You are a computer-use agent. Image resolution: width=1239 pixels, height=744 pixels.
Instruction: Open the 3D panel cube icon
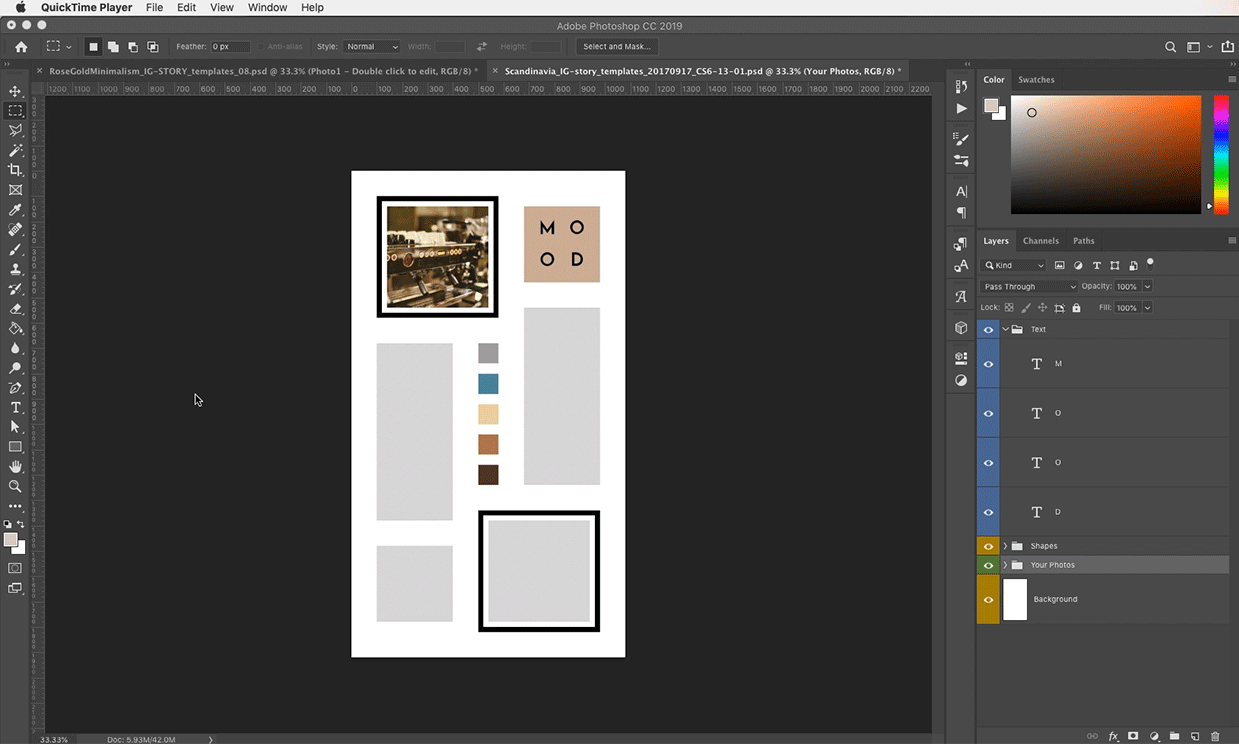[x=961, y=328]
